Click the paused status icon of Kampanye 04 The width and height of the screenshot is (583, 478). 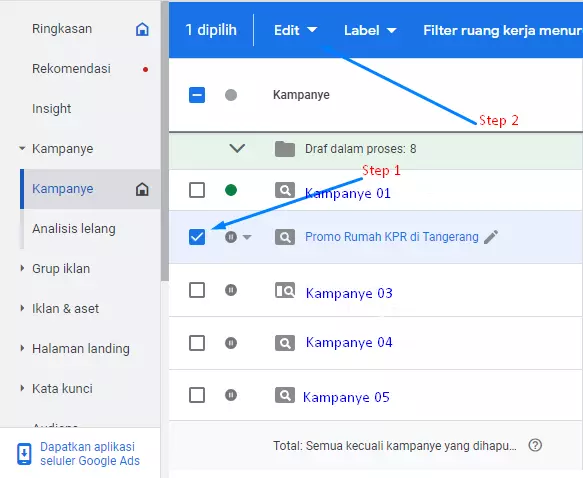click(231, 343)
